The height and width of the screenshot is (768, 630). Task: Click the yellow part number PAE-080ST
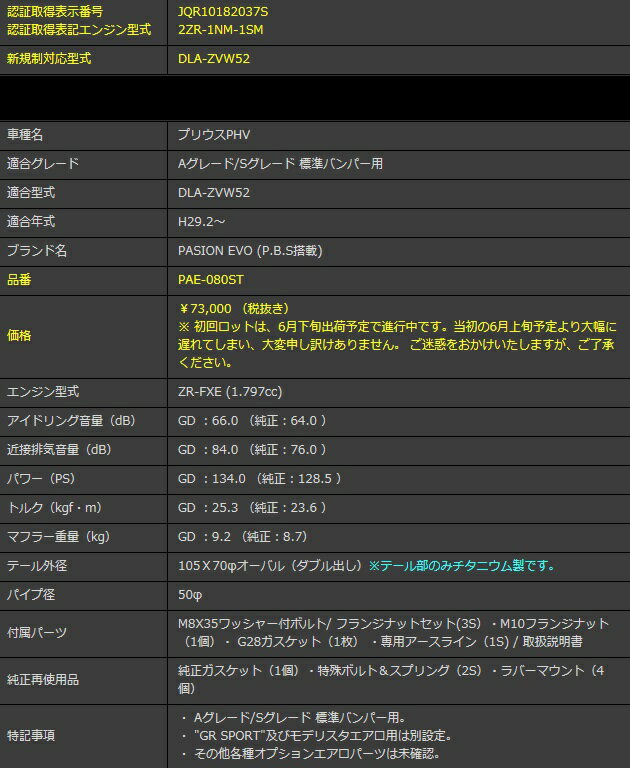(213, 280)
